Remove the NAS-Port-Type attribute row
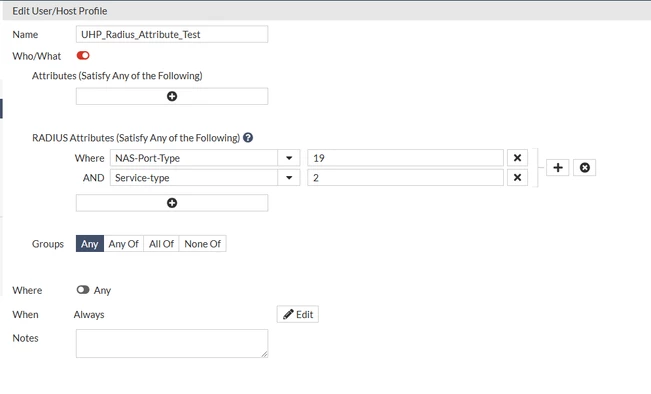This screenshot has height=394, width=651. (517, 158)
